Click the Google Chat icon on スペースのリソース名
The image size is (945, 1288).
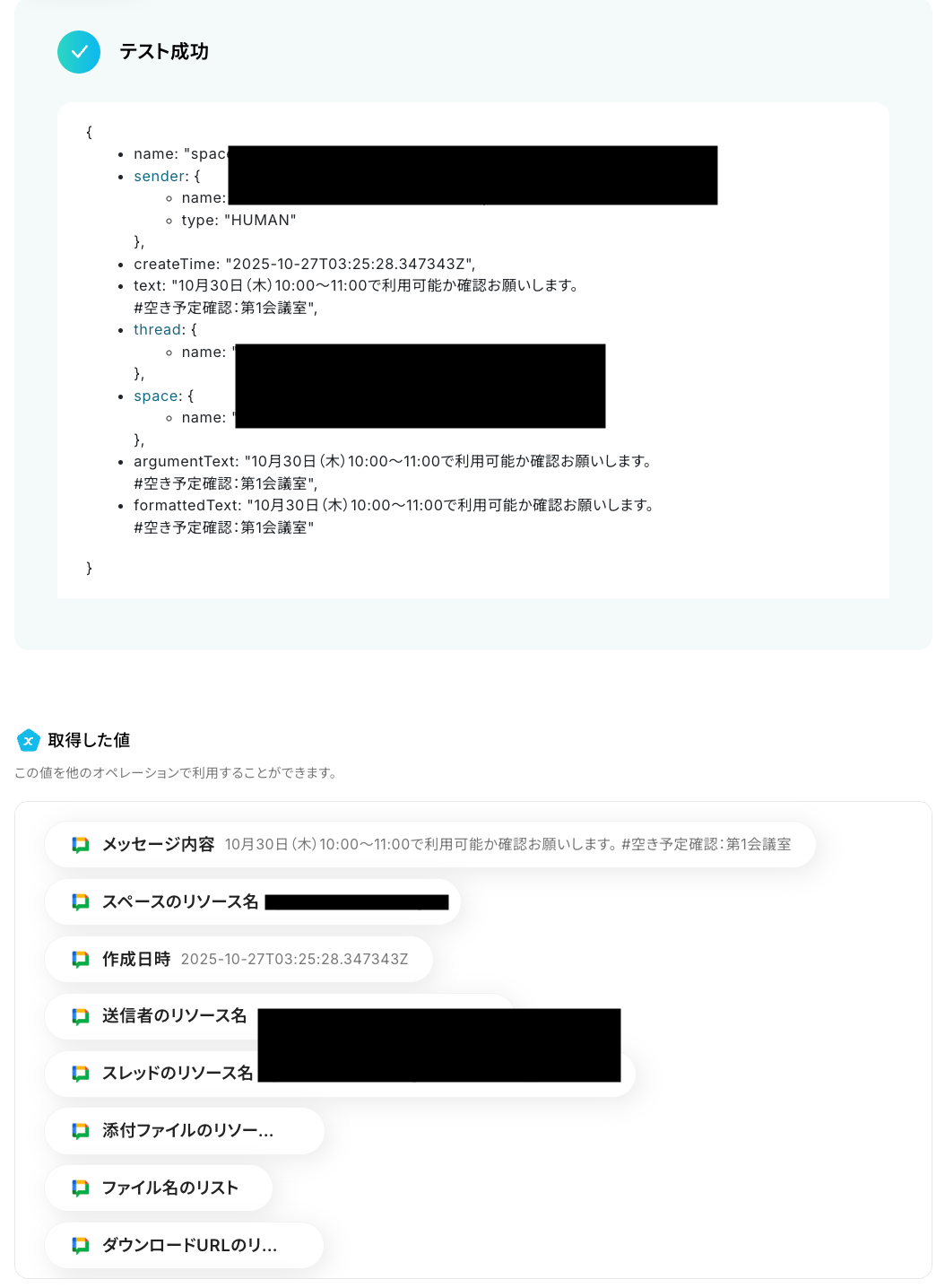click(81, 902)
